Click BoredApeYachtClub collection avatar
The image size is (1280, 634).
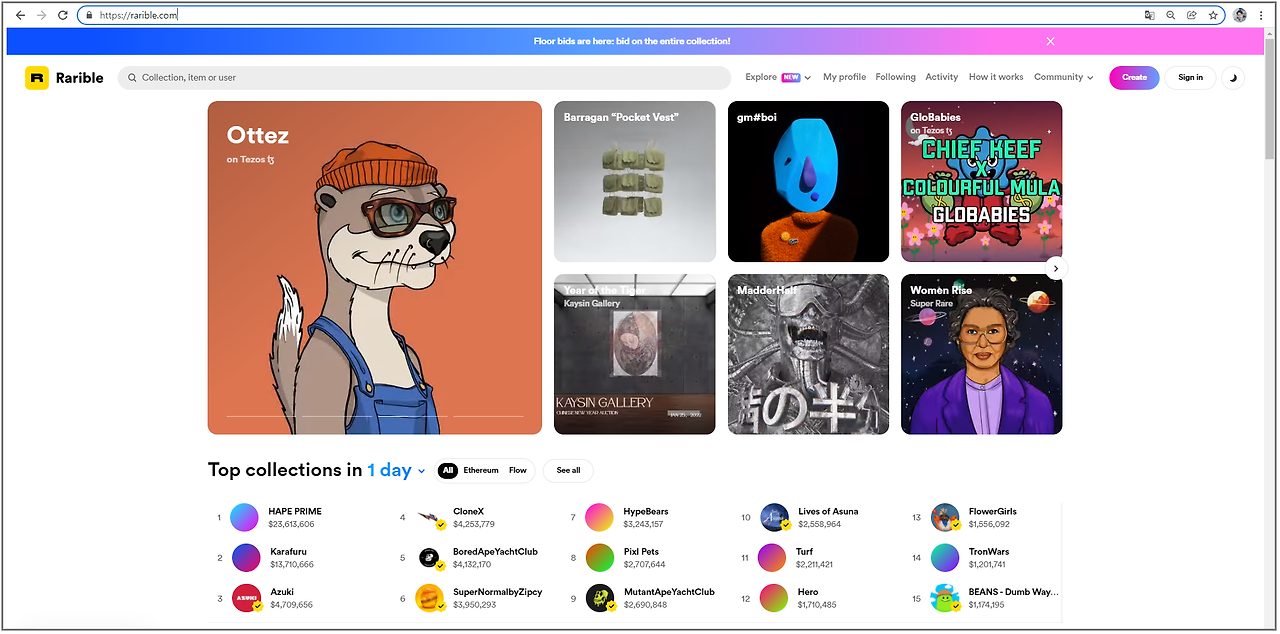point(431,557)
